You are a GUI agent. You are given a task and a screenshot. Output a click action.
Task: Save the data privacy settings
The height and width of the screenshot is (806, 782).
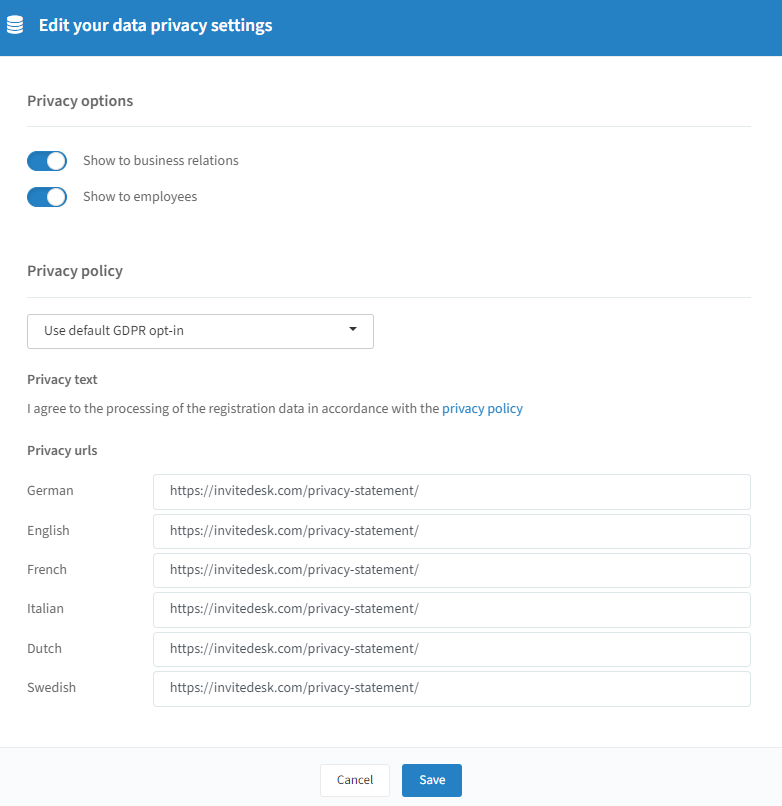click(x=432, y=780)
